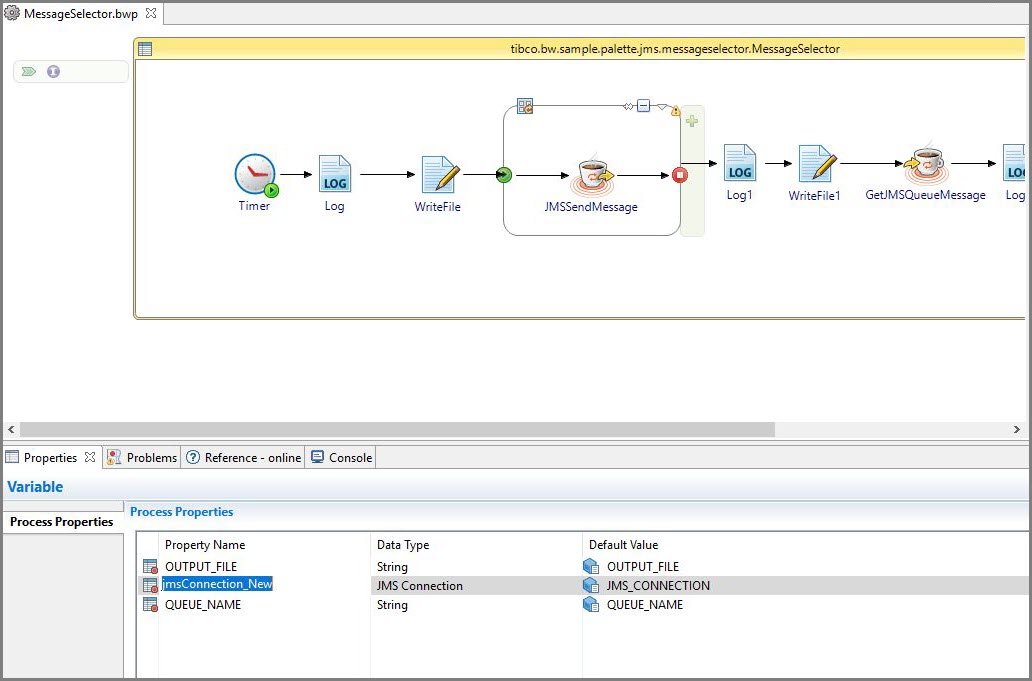
Task: Click the double-diamond handle on group border
Action: (629, 106)
